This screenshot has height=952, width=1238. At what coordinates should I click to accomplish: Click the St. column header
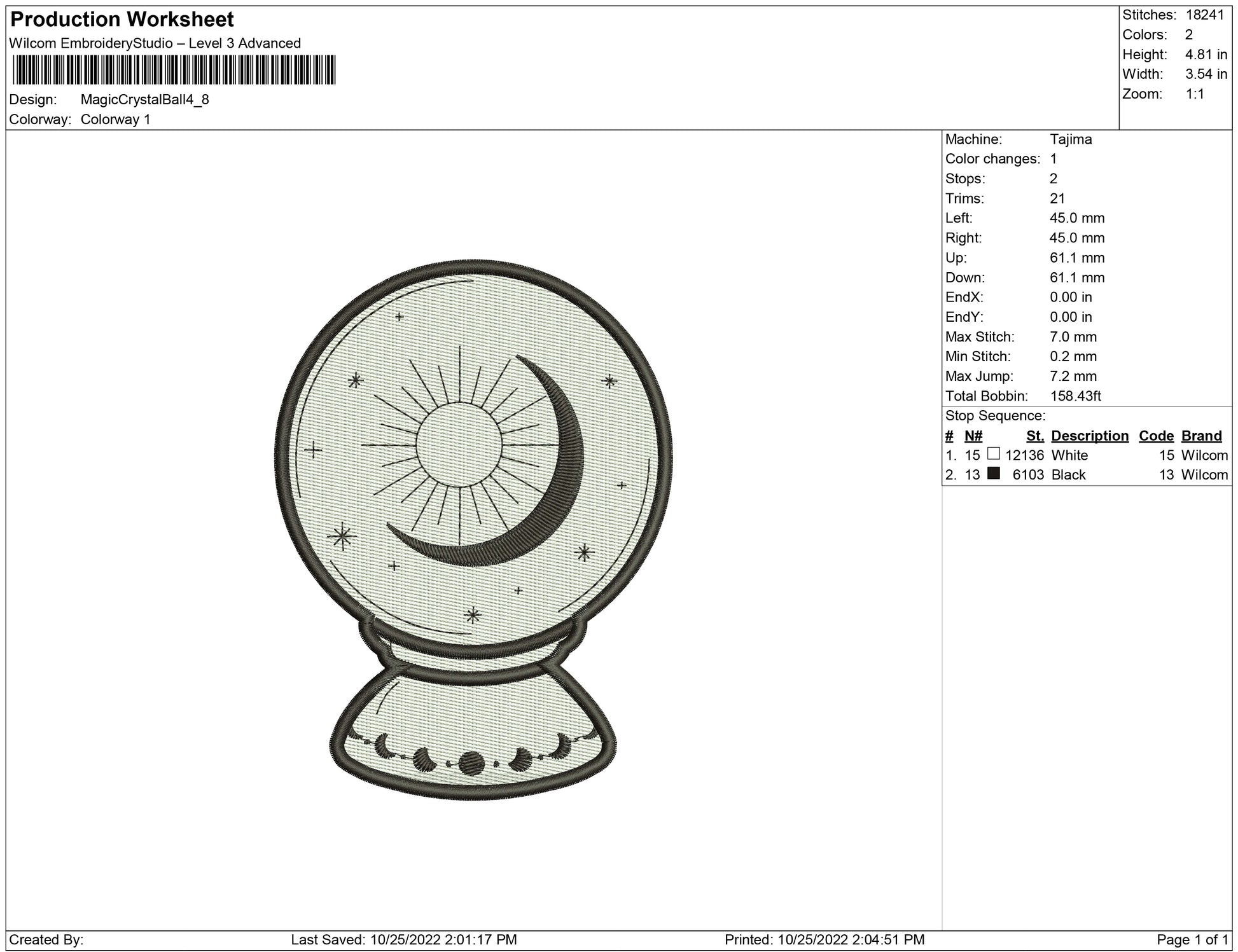(x=1035, y=436)
